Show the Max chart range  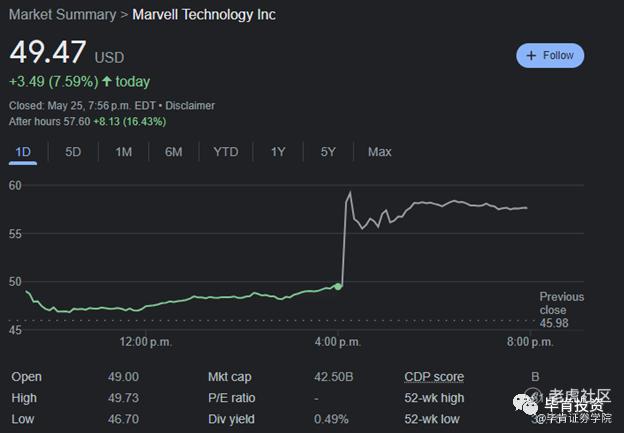379,152
